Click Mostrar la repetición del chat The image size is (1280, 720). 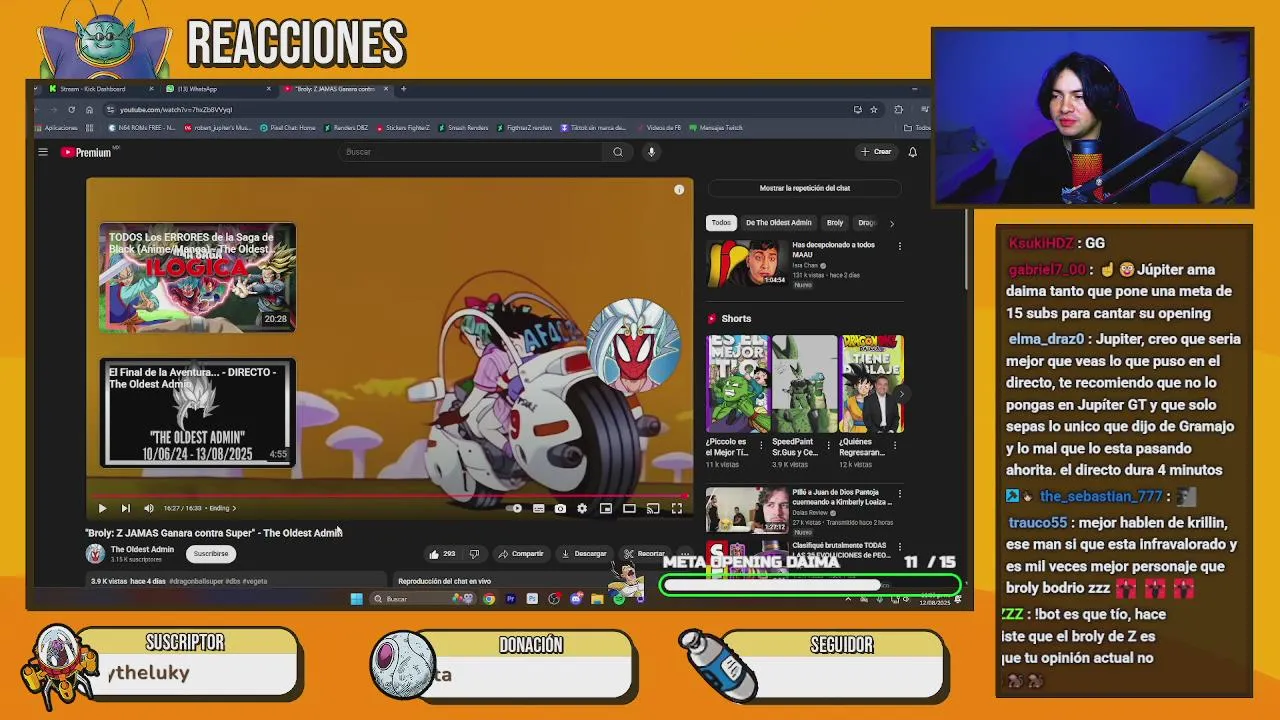click(805, 188)
